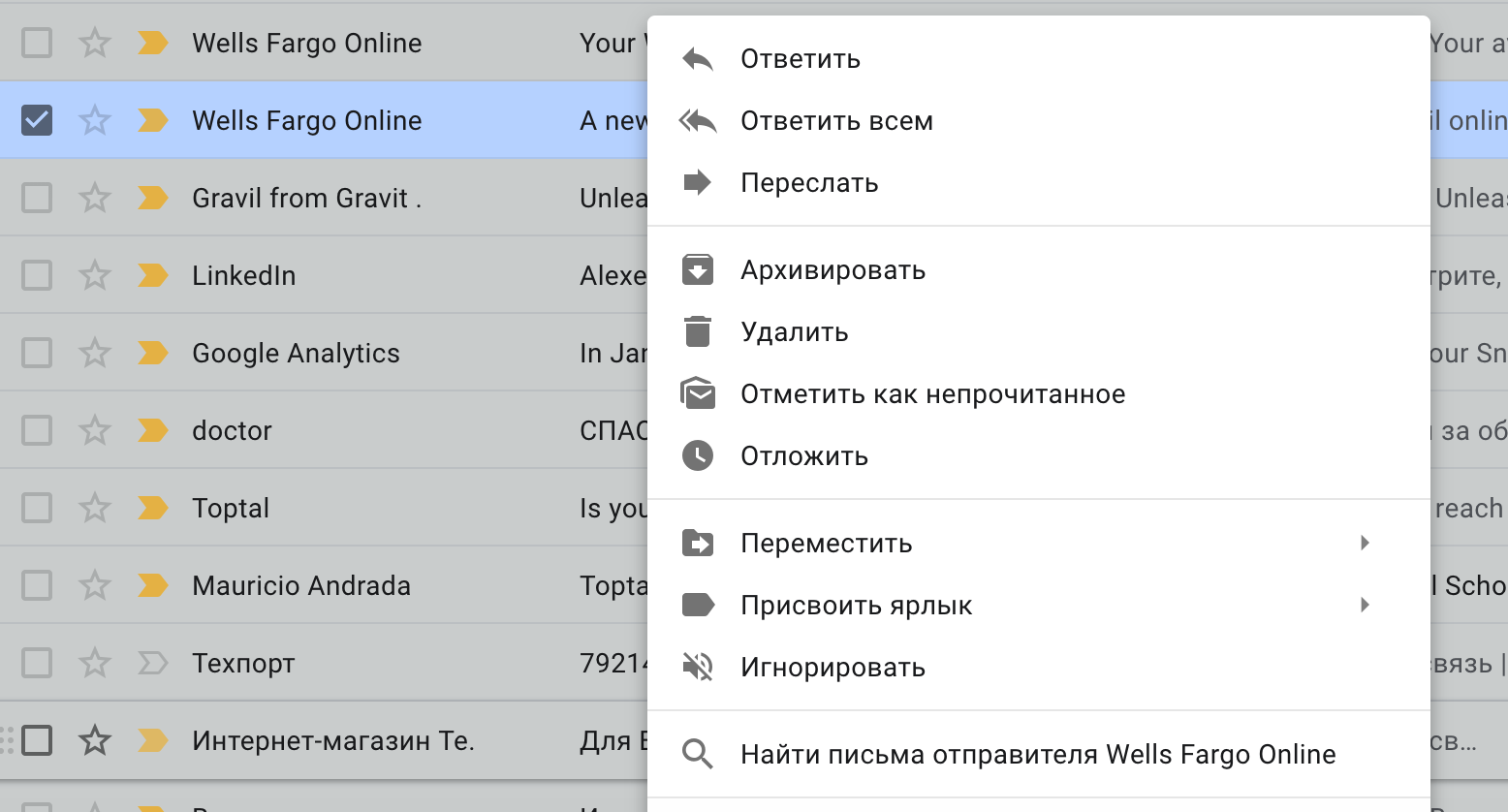Click the sender name Google Analytics
The width and height of the screenshot is (1508, 812).
[296, 353]
